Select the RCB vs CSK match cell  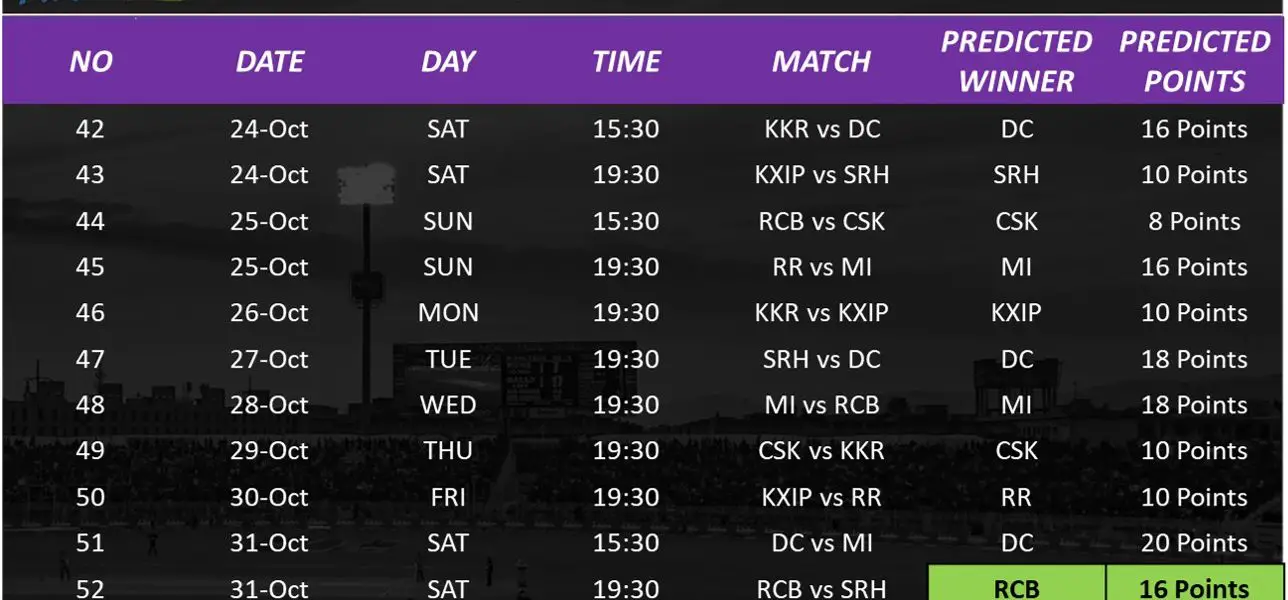click(x=821, y=221)
